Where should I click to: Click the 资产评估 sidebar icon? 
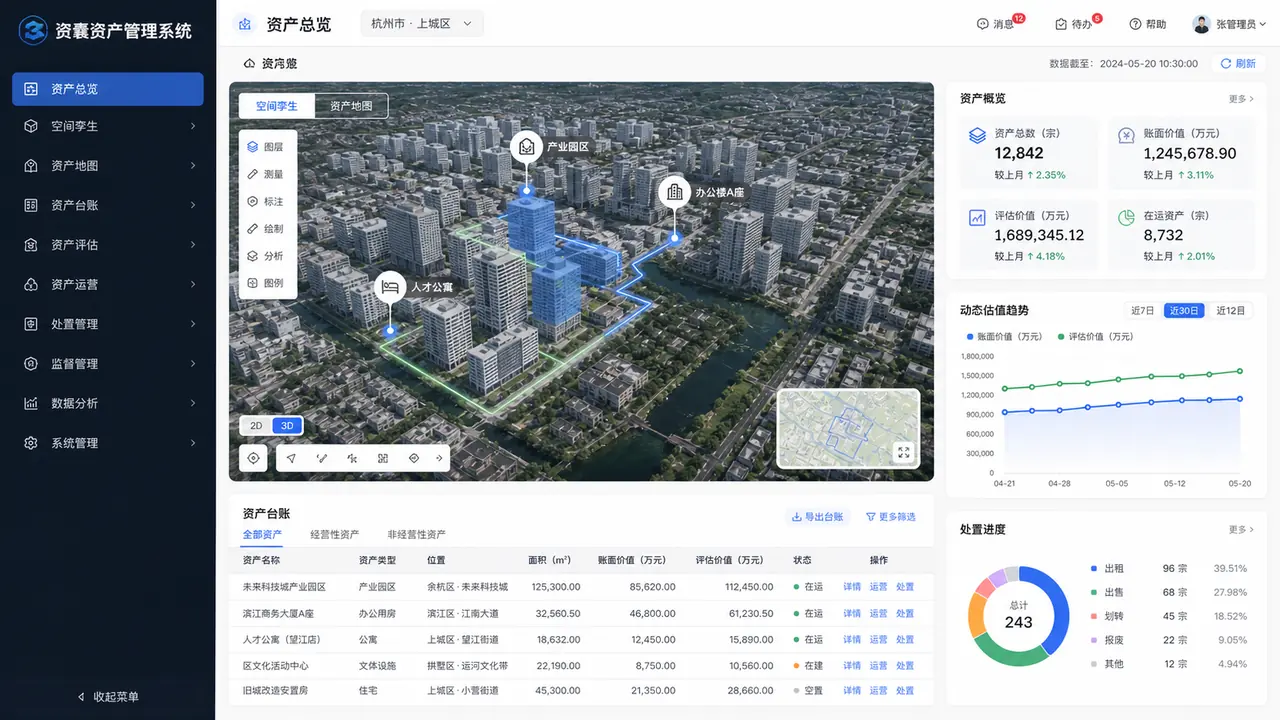(x=31, y=245)
